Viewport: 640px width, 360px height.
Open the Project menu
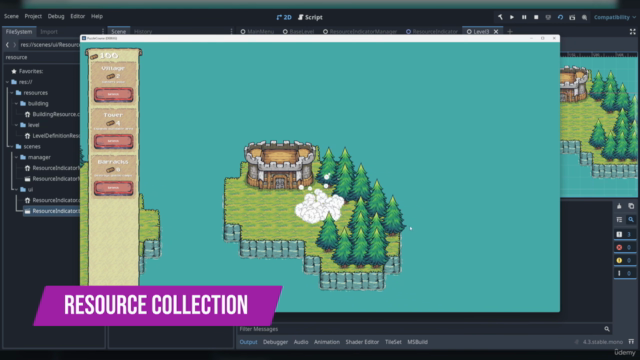tap(33, 16)
